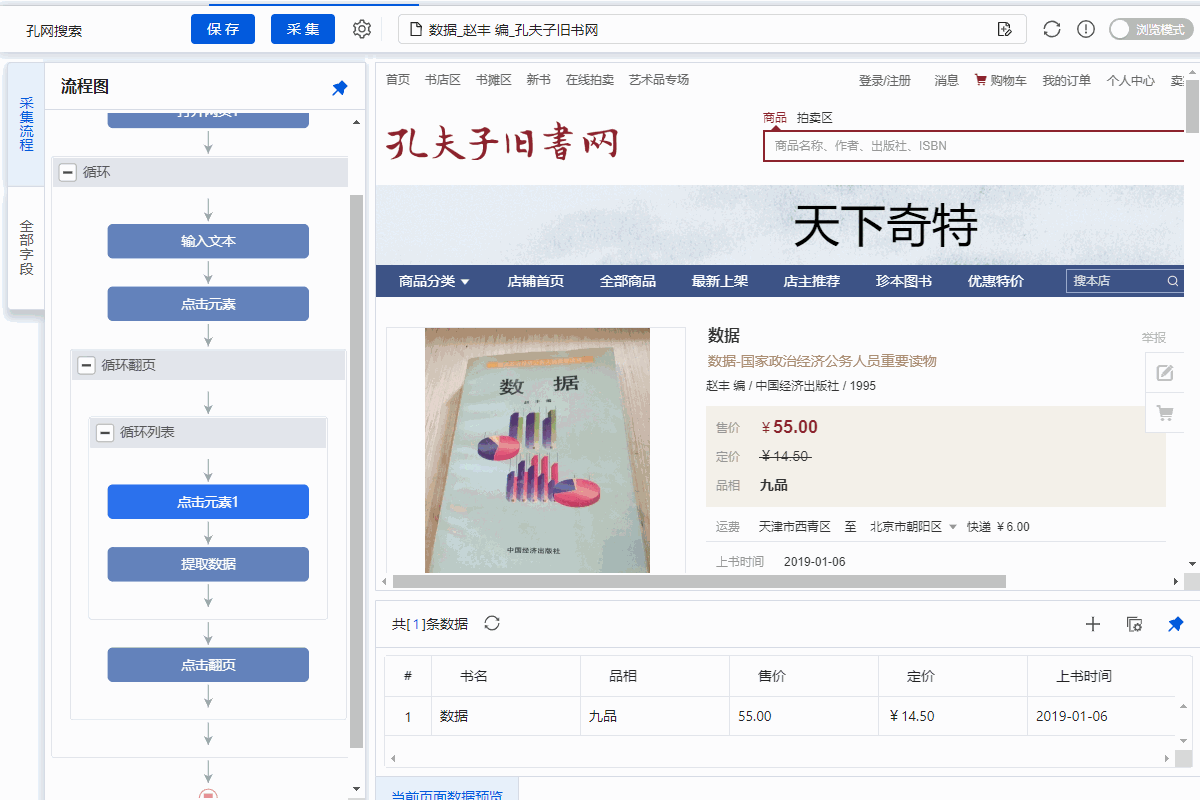This screenshot has height=800, width=1200.
Task: Click the web page horizontal scrollbar
Action: (x=699, y=581)
